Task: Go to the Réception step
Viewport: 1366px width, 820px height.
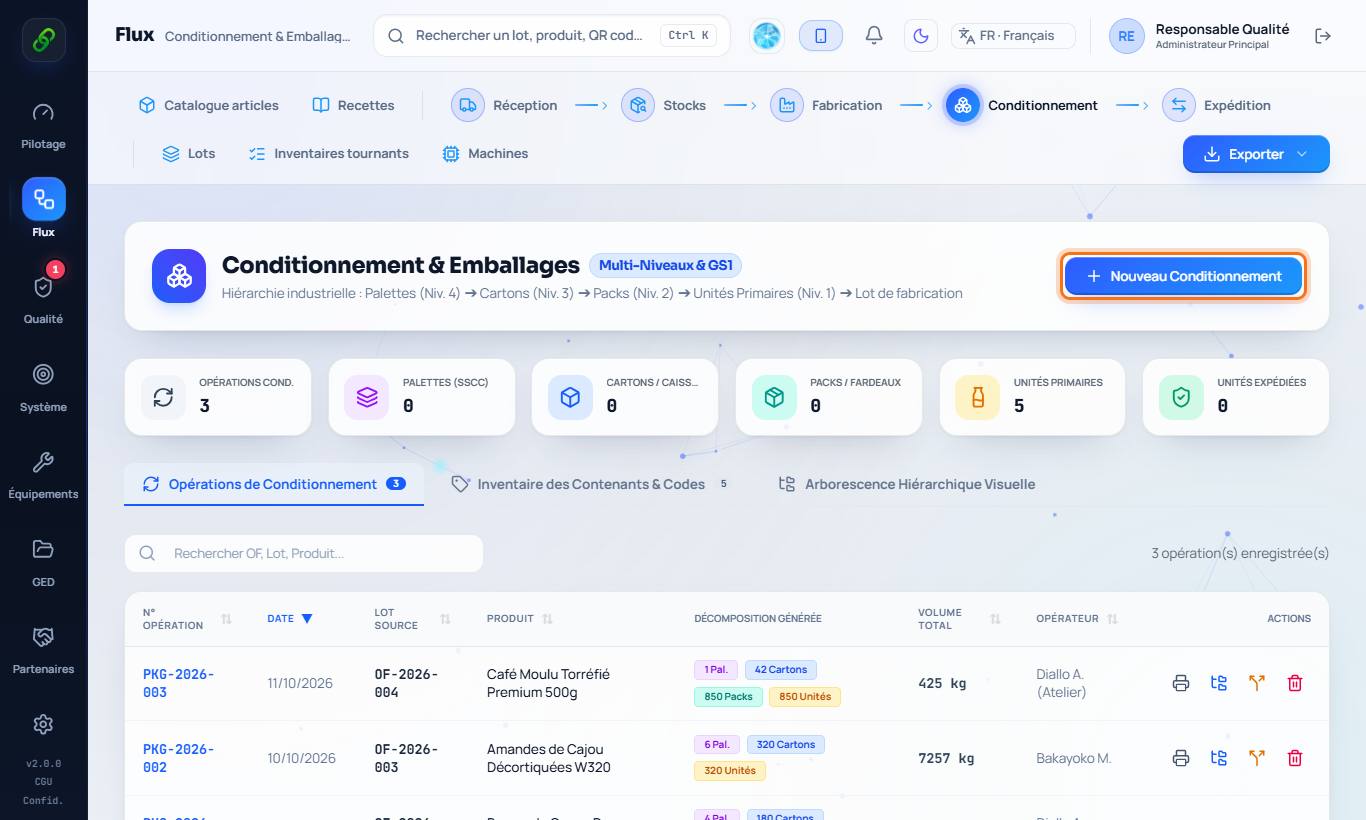Action: (505, 105)
